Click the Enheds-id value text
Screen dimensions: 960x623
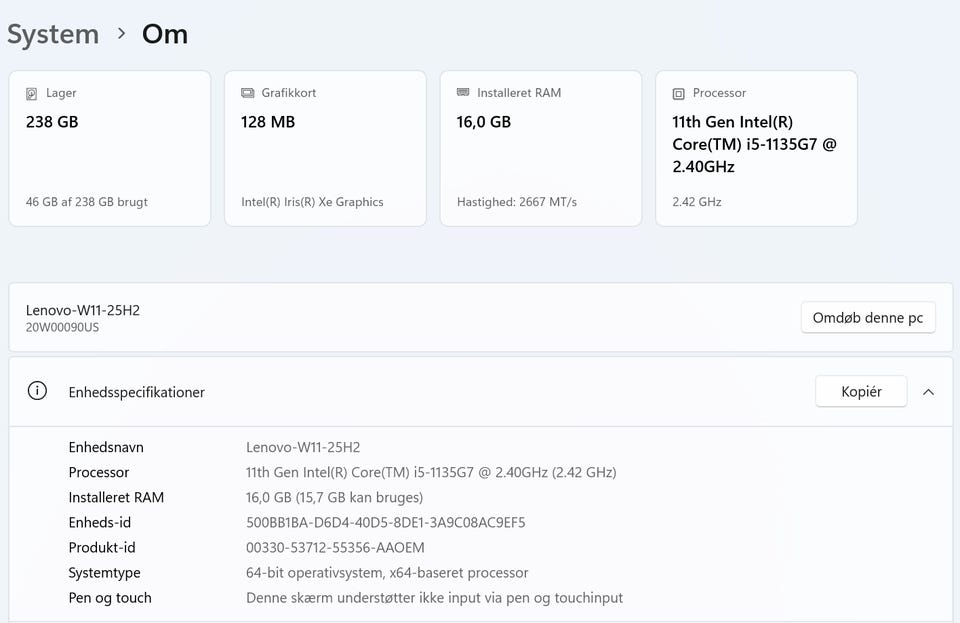click(x=386, y=522)
